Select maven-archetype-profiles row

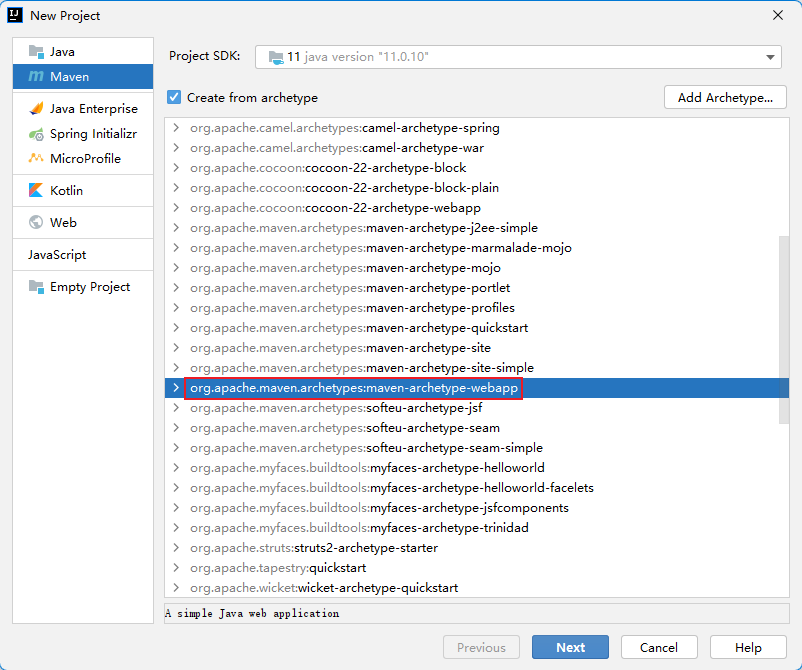click(477, 307)
